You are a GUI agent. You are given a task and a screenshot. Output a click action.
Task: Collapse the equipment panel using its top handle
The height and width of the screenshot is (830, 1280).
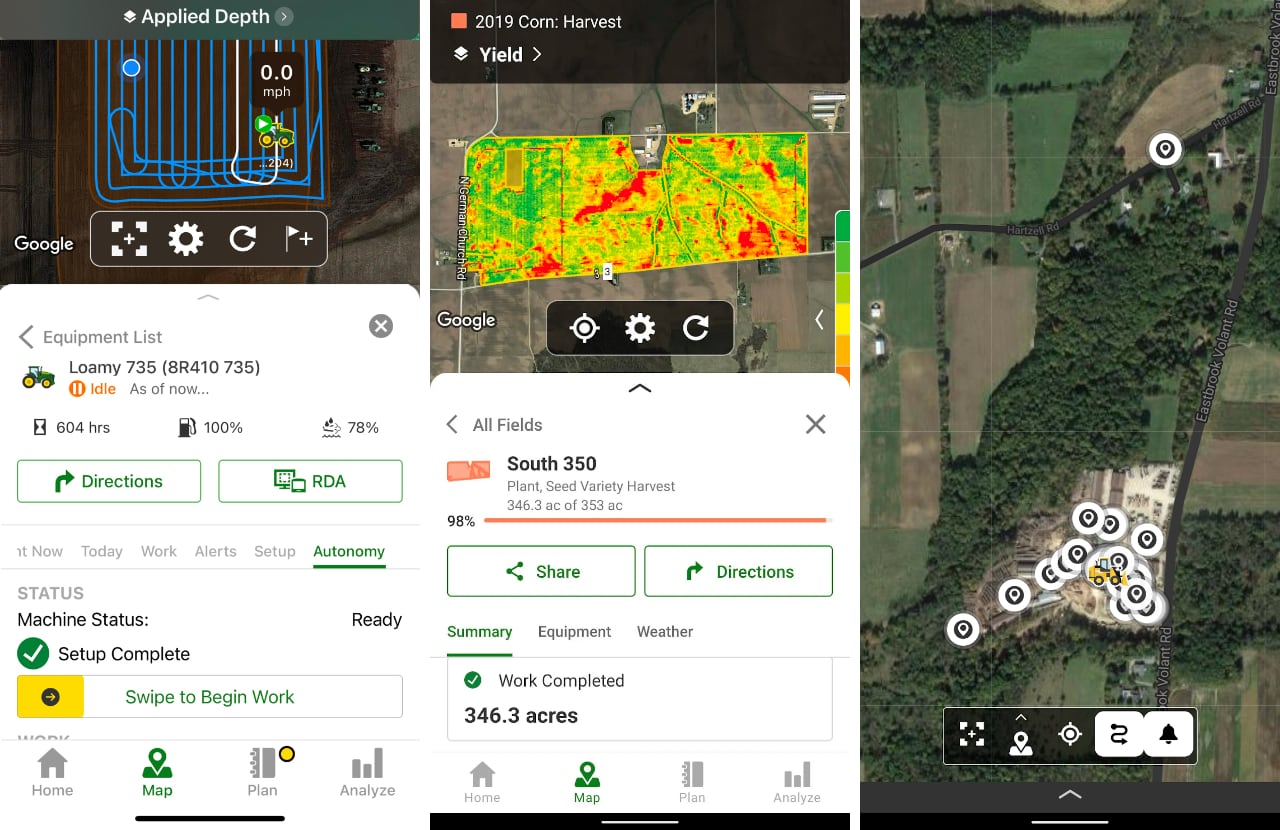(208, 297)
